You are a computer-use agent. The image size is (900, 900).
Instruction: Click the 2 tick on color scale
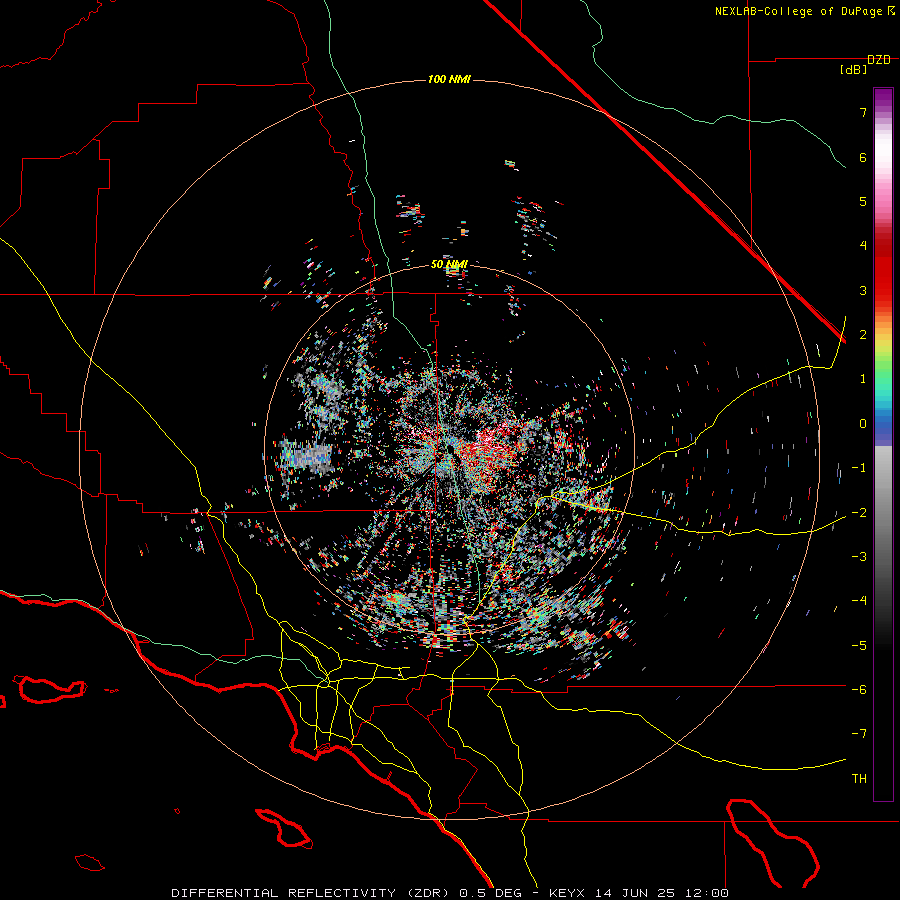[x=863, y=335]
